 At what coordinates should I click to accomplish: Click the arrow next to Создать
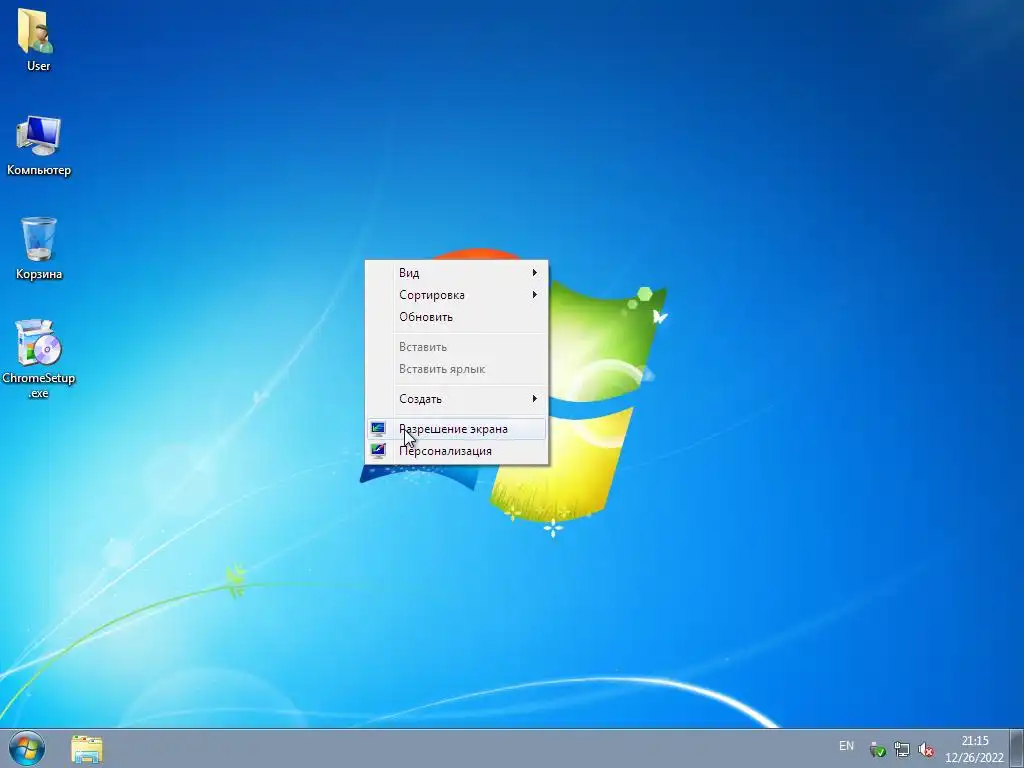tap(535, 398)
